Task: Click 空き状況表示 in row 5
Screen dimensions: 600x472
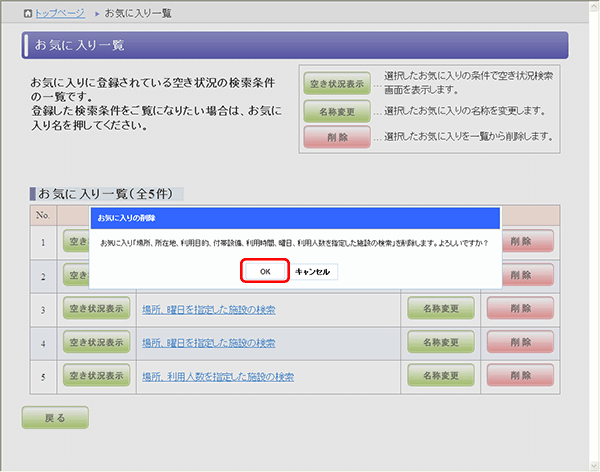Action: (x=96, y=376)
